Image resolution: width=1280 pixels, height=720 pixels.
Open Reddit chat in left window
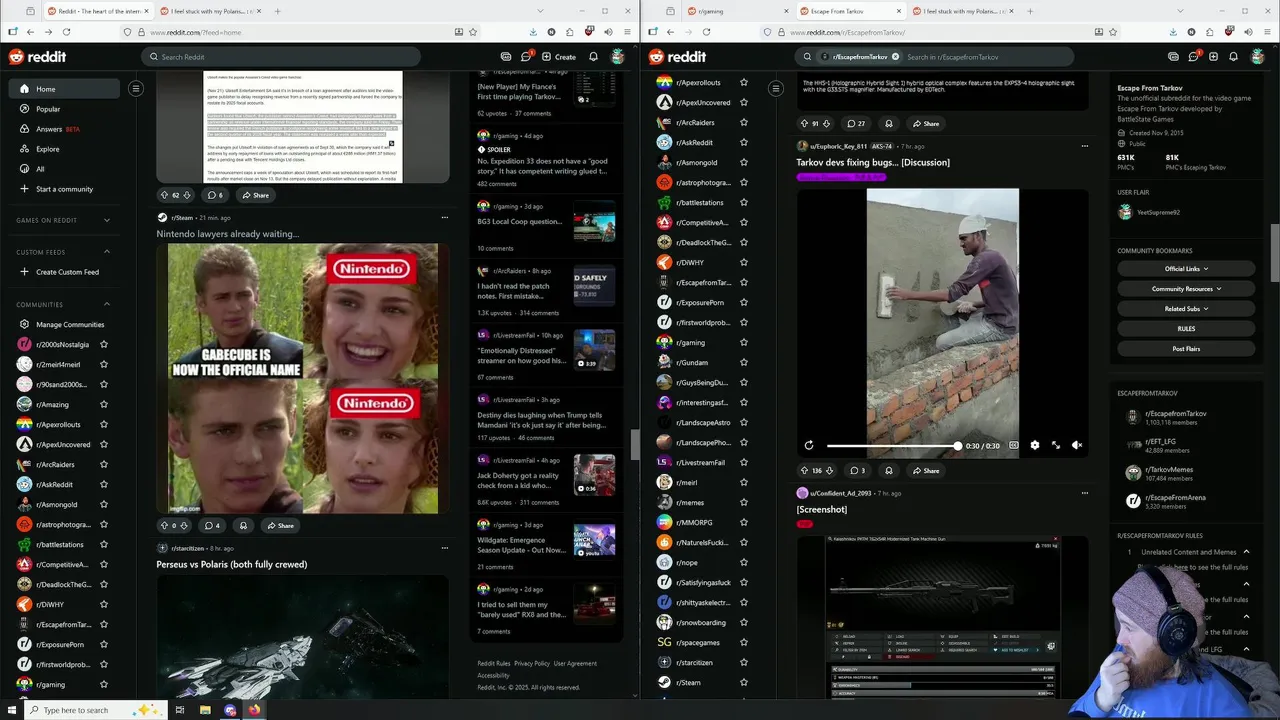click(x=526, y=57)
